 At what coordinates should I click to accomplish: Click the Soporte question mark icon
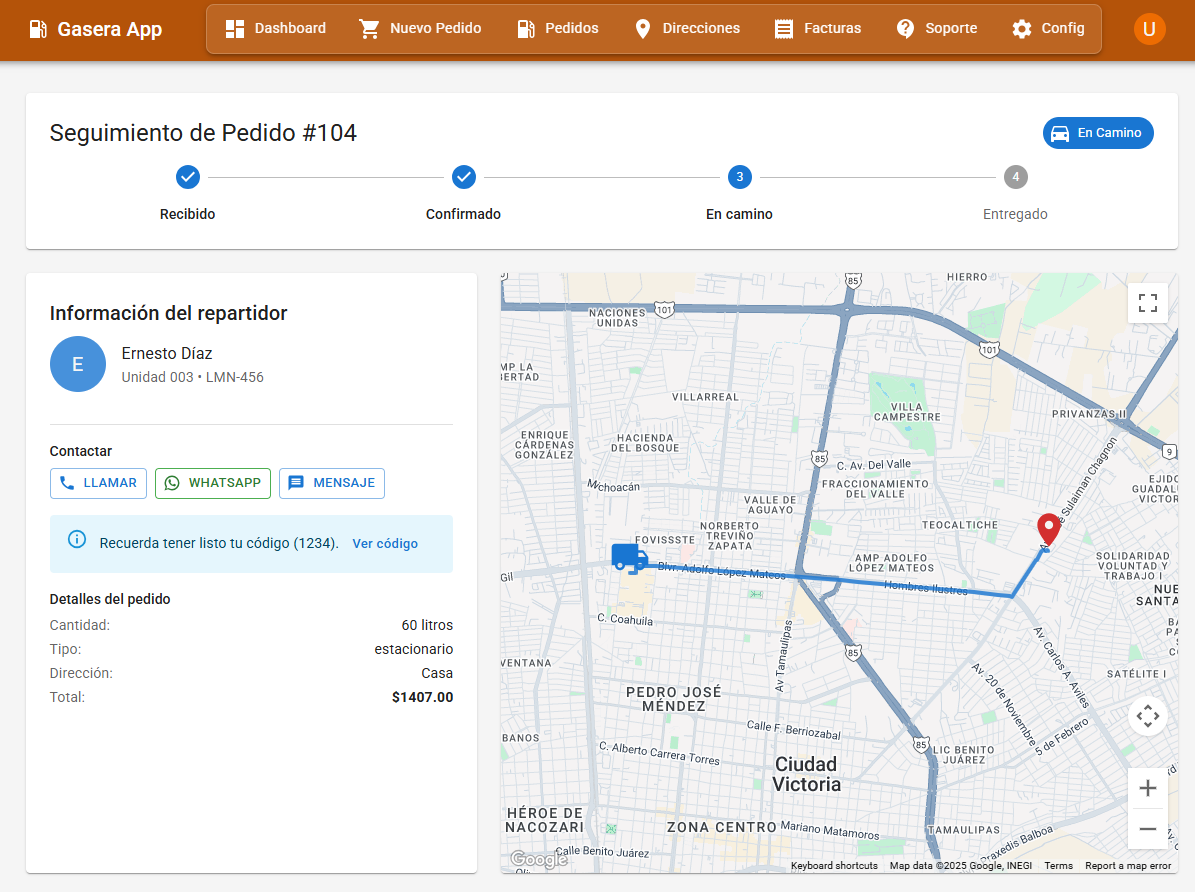[x=905, y=29]
